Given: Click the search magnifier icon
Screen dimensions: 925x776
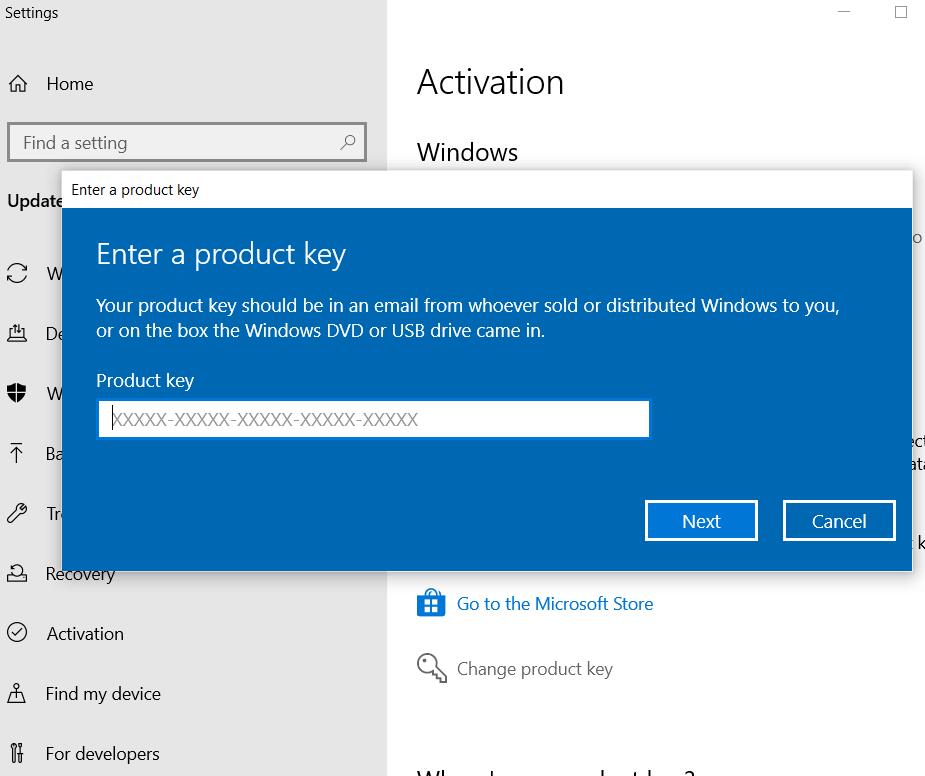Looking at the screenshot, I should pos(347,142).
